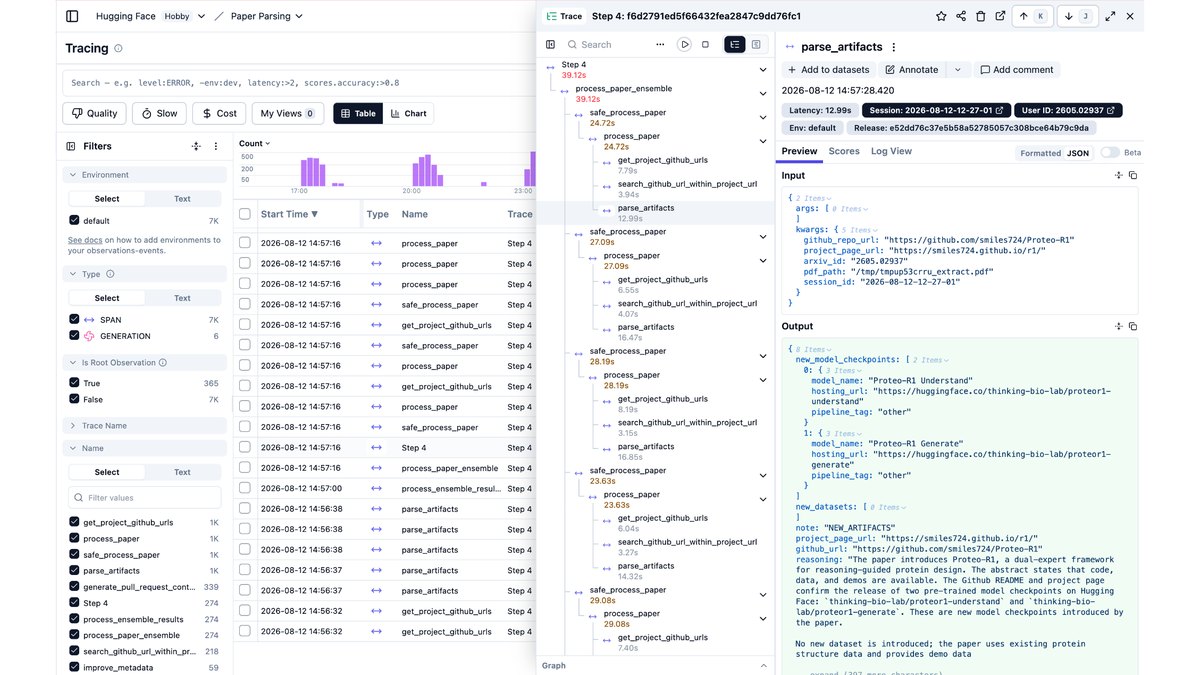Uncheck the SPAN type filter
Screen dimensions: 1200x675
click(x=74, y=320)
